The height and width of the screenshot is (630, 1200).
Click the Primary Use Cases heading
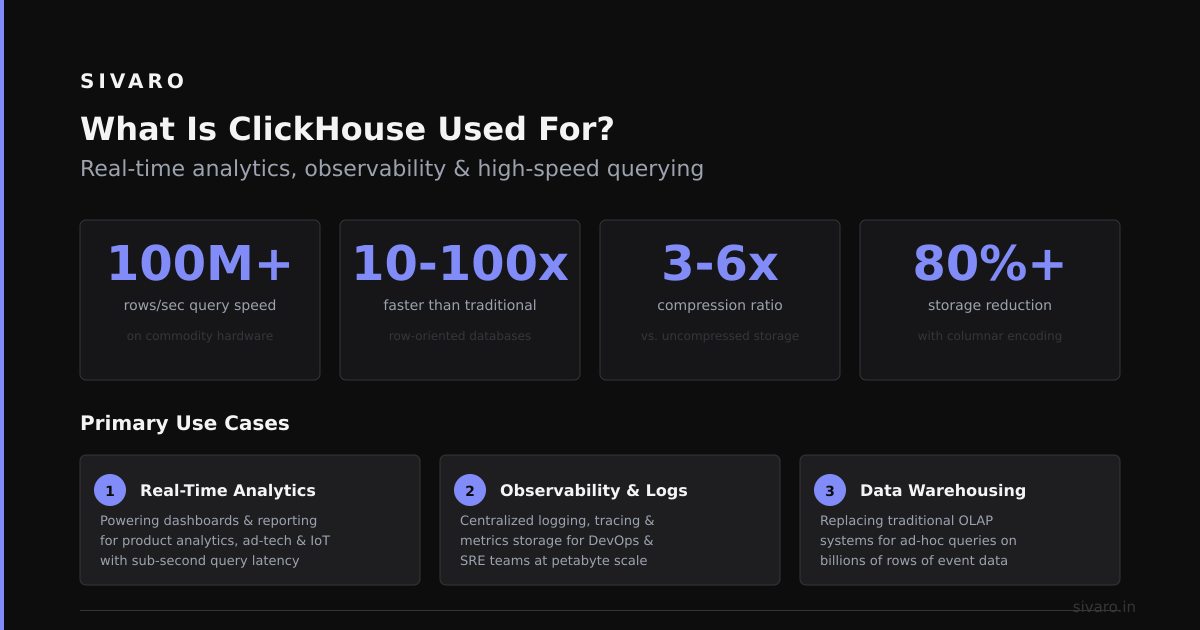point(185,423)
